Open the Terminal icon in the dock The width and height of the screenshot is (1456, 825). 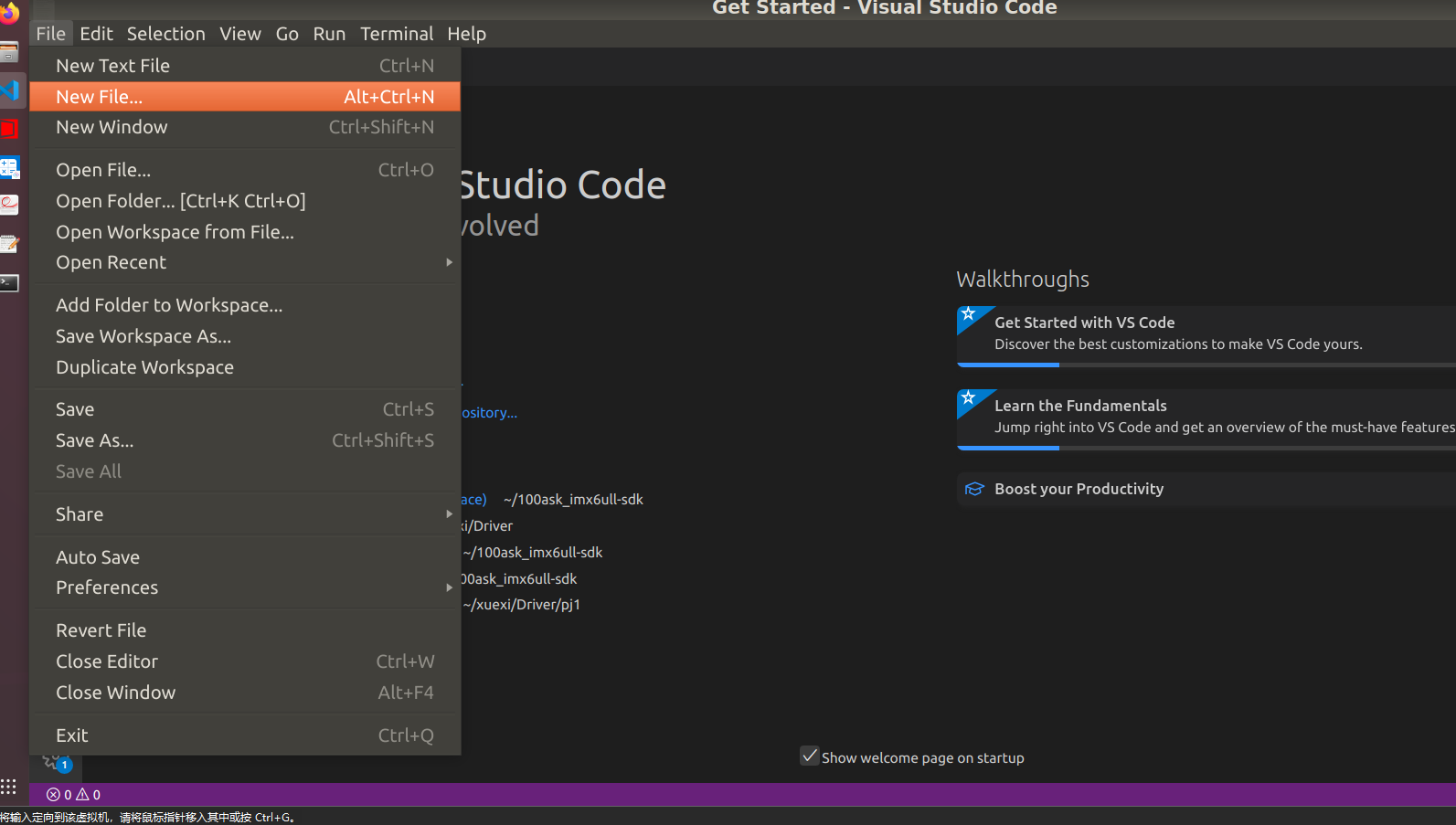click(x=9, y=282)
